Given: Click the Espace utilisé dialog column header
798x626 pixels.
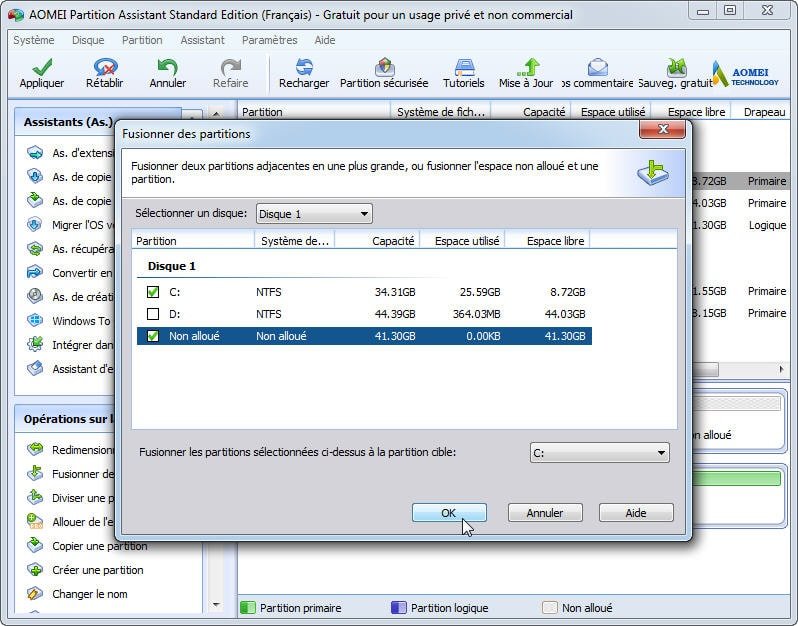Looking at the screenshot, I should [x=462, y=241].
